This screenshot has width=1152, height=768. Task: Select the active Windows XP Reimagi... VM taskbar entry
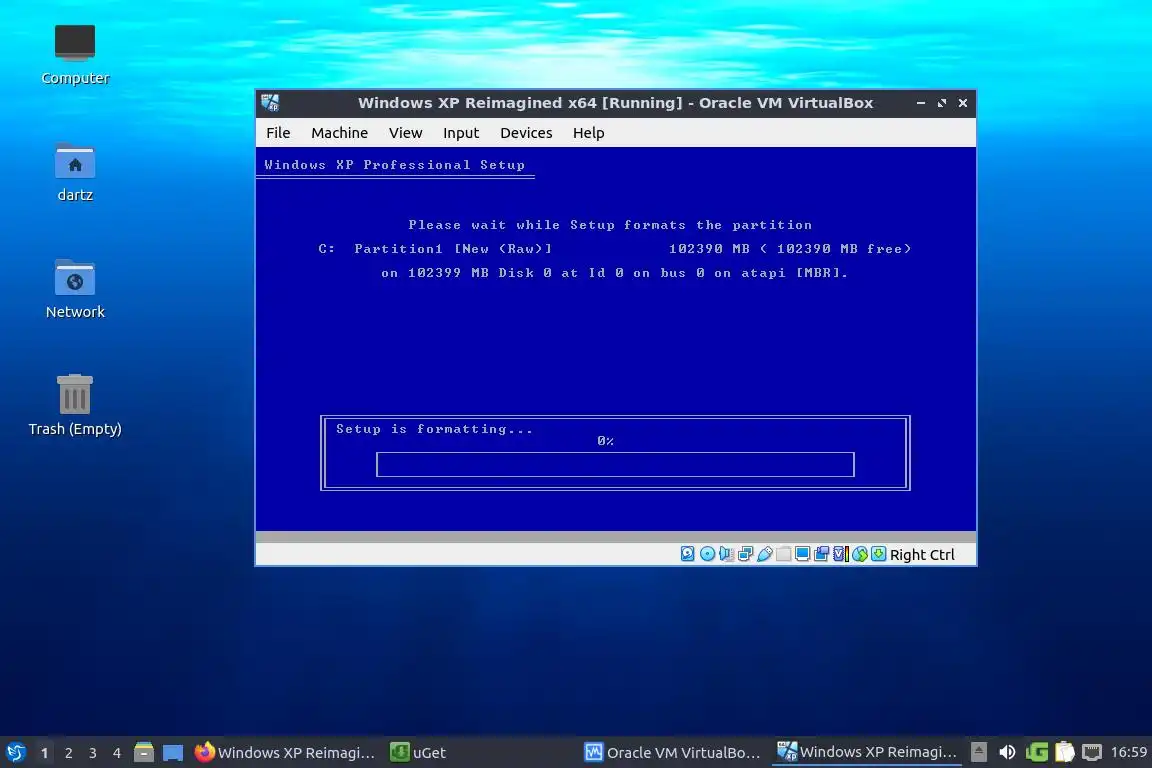(867, 752)
